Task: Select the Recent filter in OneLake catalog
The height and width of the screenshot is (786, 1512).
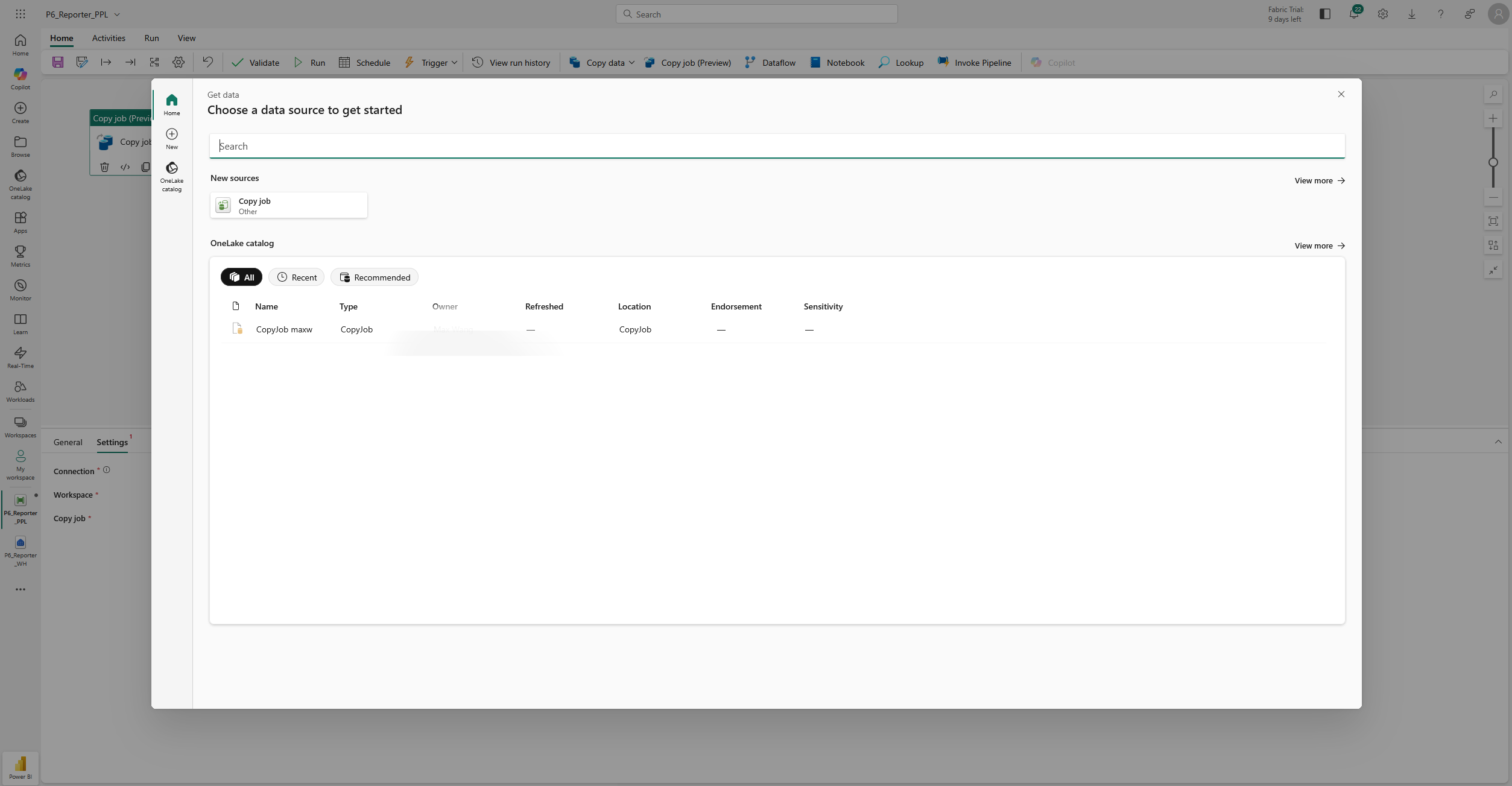Action: click(296, 277)
